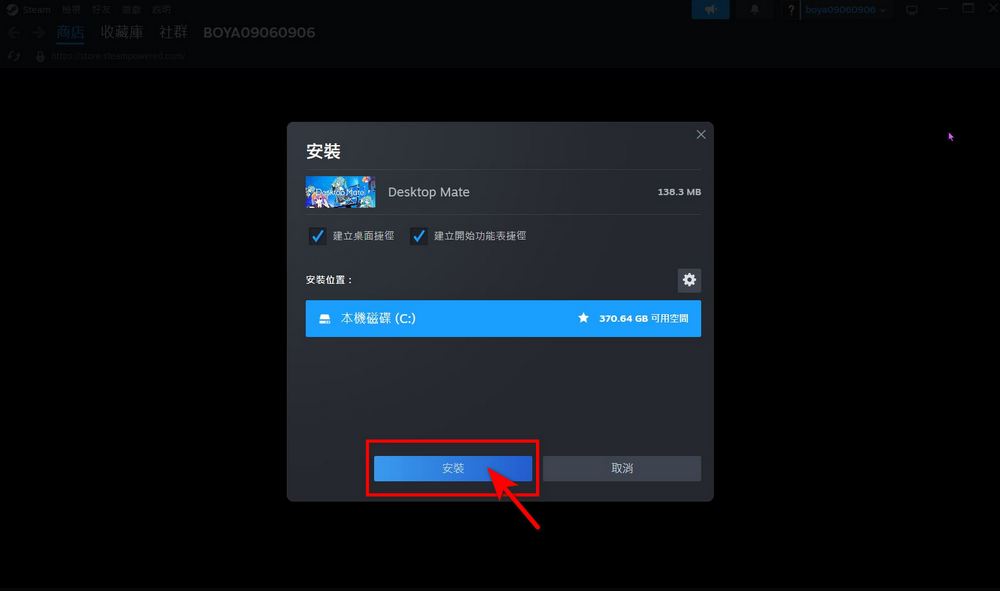
Task: Uncheck the 建立開始功能表捷徑 start menu shortcut checkbox
Action: [x=418, y=236]
